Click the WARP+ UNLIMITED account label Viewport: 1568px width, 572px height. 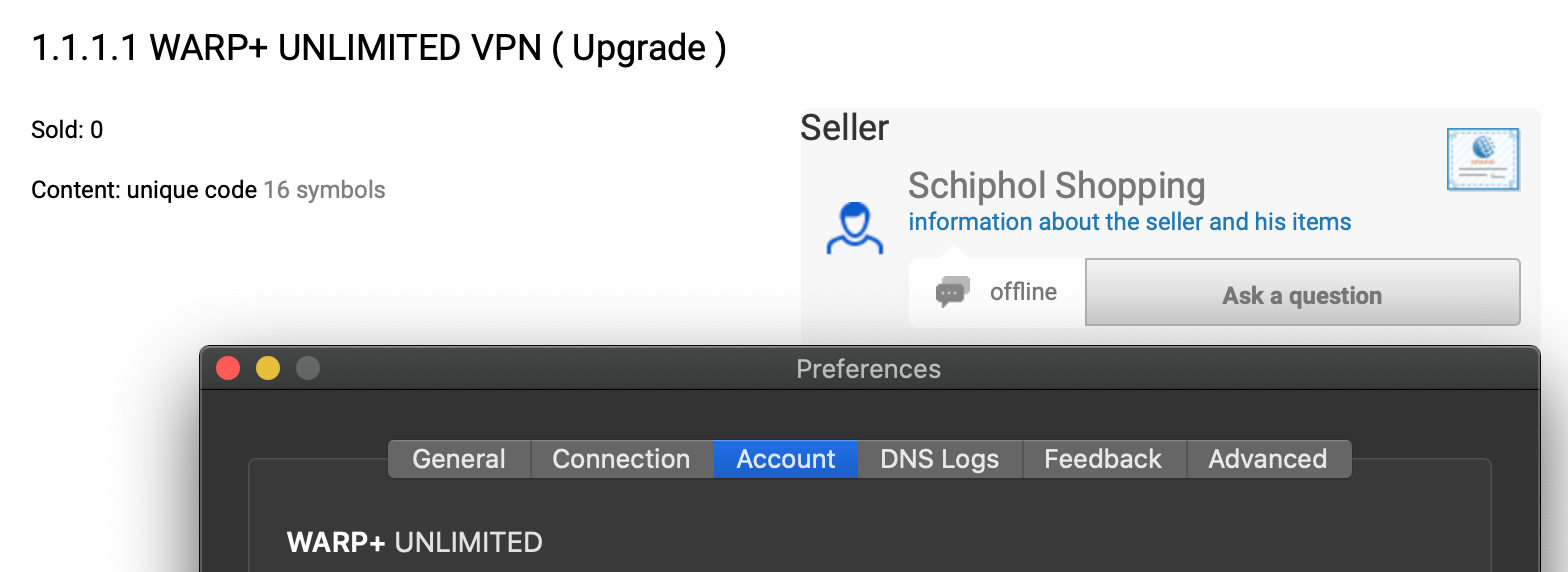(x=414, y=542)
